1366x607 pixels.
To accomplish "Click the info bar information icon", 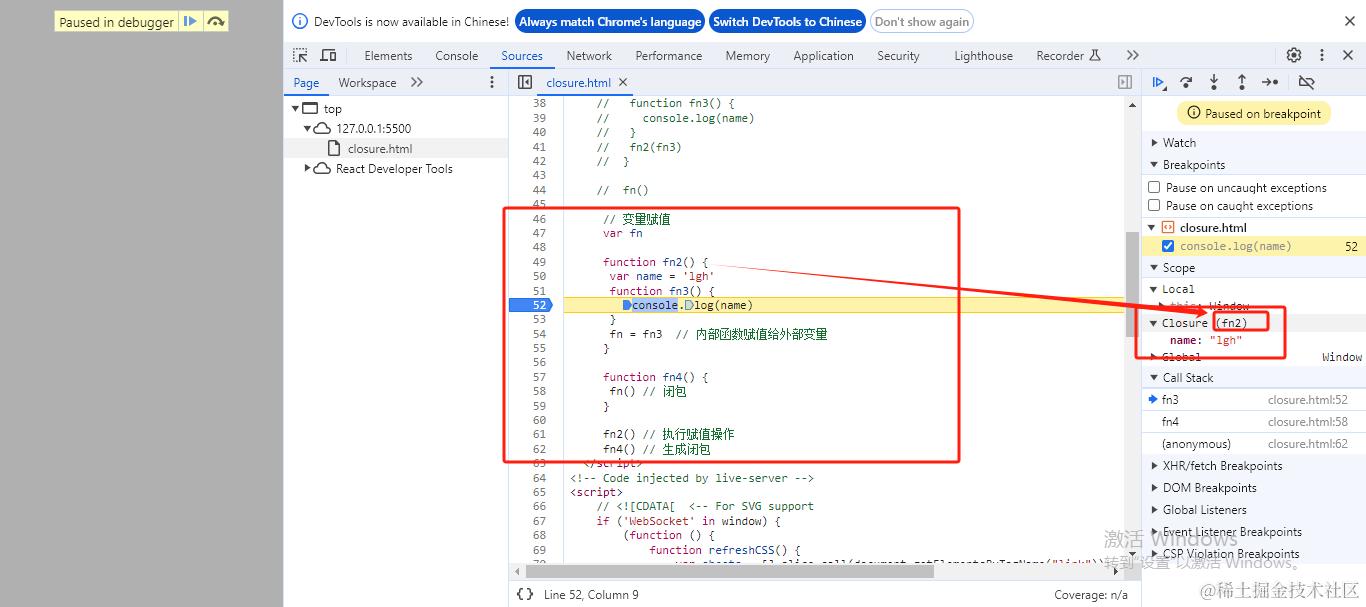I will click(300, 21).
